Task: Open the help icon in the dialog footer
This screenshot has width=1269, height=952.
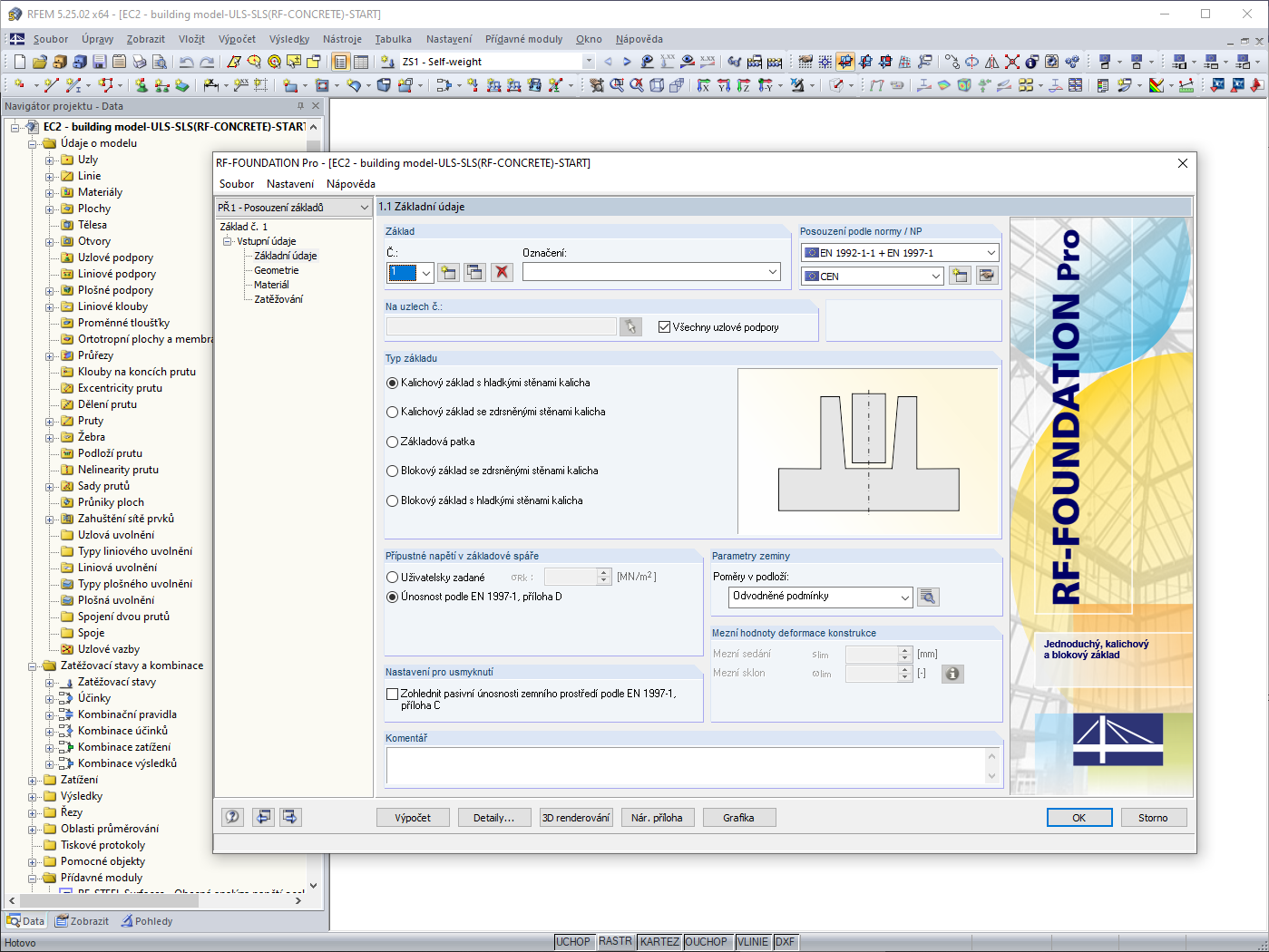Action: [233, 817]
